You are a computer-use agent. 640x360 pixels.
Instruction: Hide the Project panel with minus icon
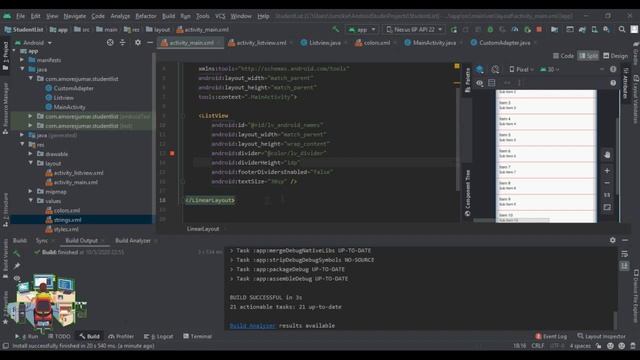tap(150, 42)
